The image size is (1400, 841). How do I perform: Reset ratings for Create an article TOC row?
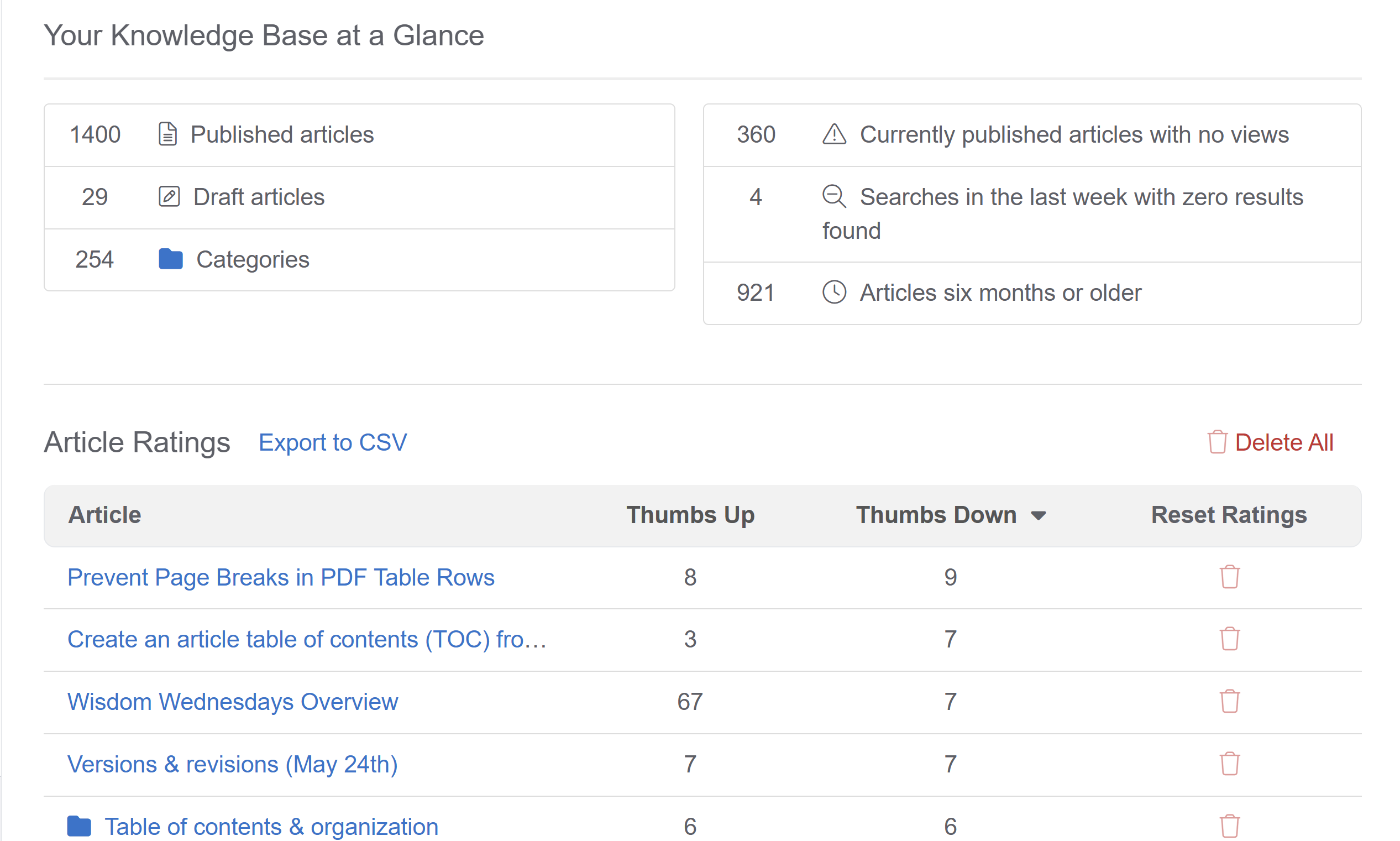click(x=1229, y=639)
